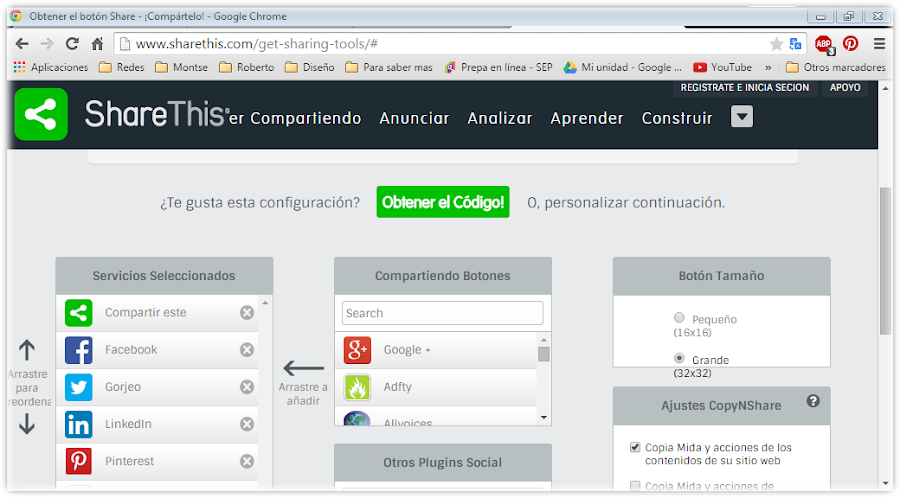Show more bookmarks with the » chevron
The height and width of the screenshot is (498, 900).
click(768, 68)
